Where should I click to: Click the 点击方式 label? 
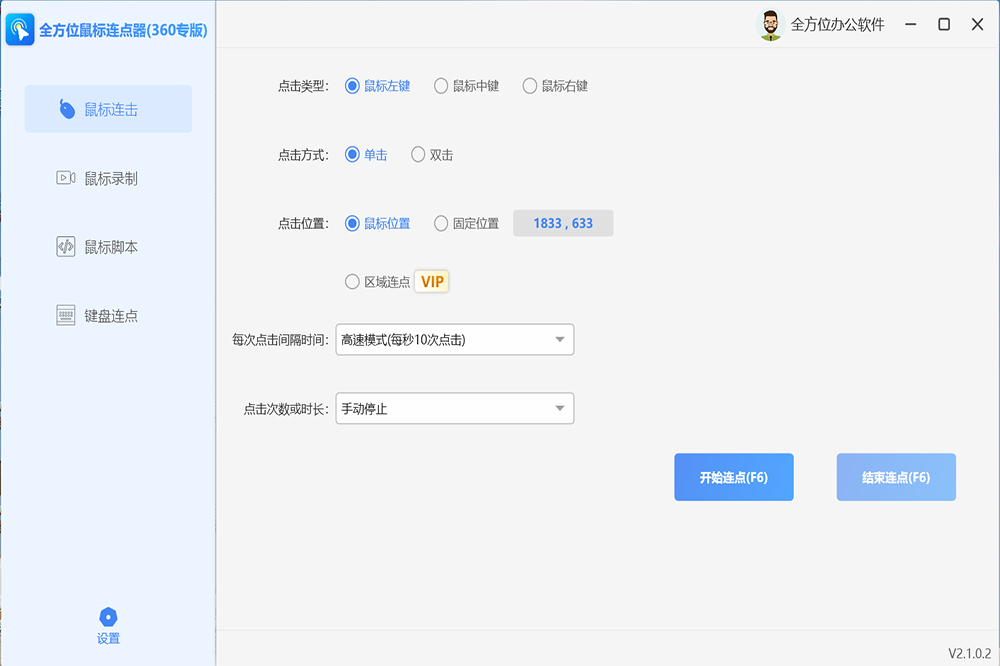[x=304, y=155]
